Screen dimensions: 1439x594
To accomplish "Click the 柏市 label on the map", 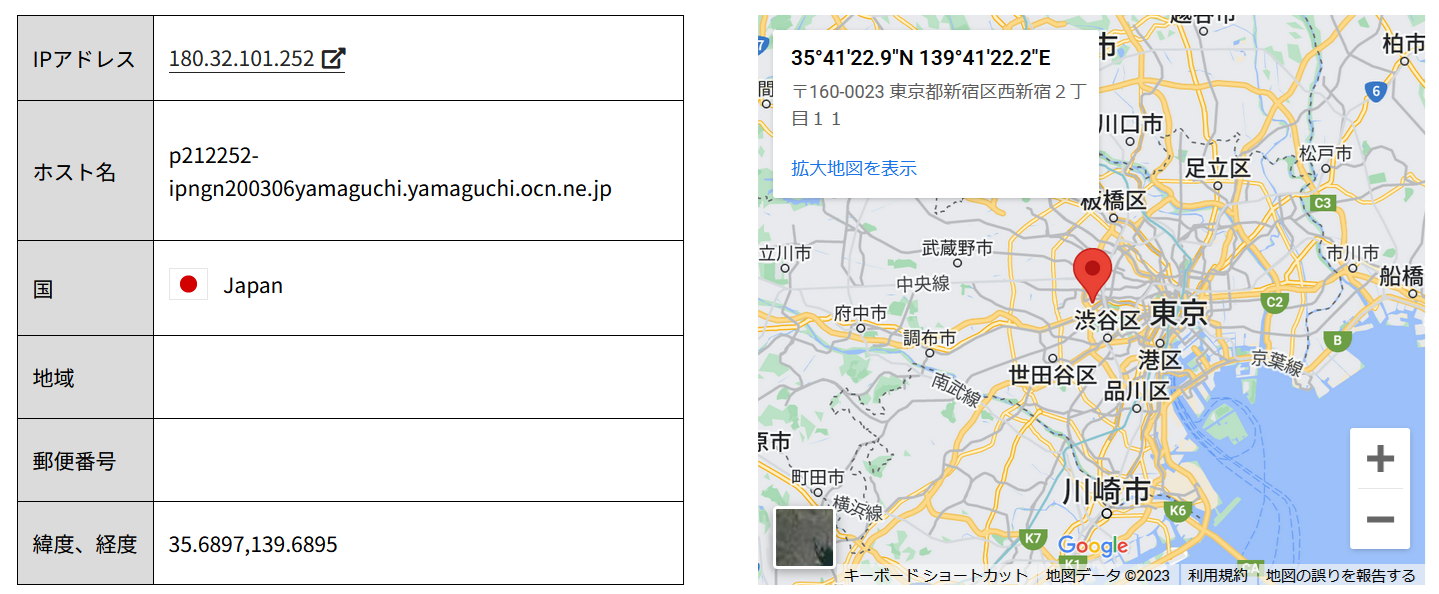I will (1403, 44).
